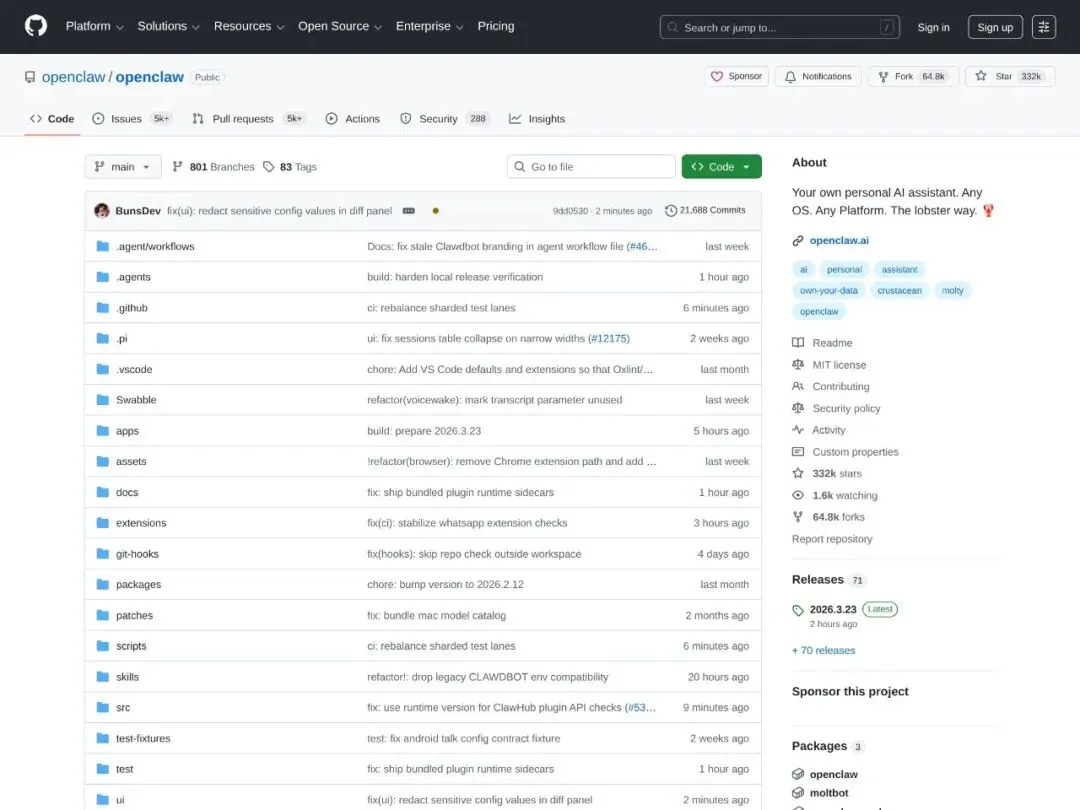Open the patches folder
1080x810 pixels.
pyautogui.click(x=134, y=615)
